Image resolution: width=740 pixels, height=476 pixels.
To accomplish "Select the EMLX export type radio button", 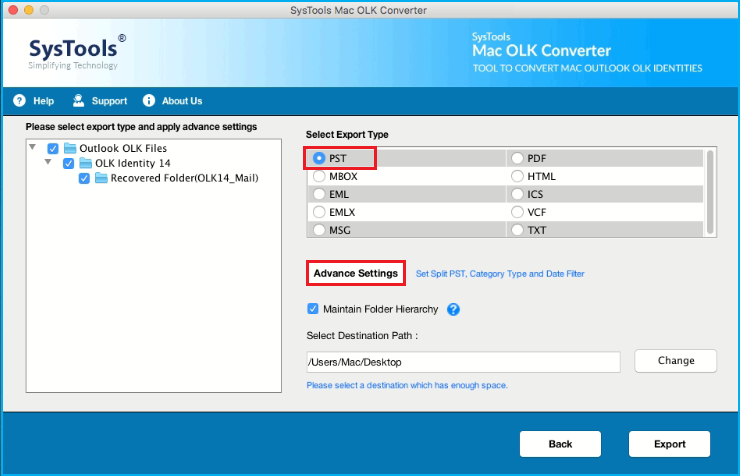I will click(319, 212).
